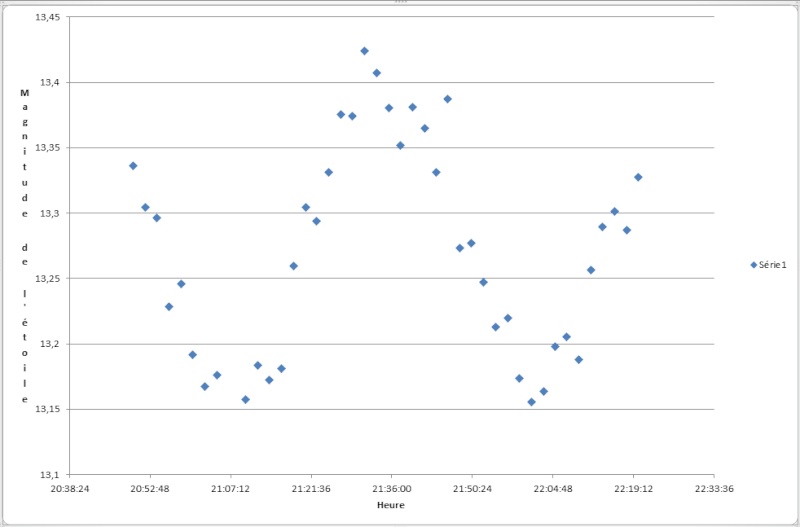Screen dimensions: 800x527
Task: Click the 22:04:48 time axis label
Action: [553, 489]
